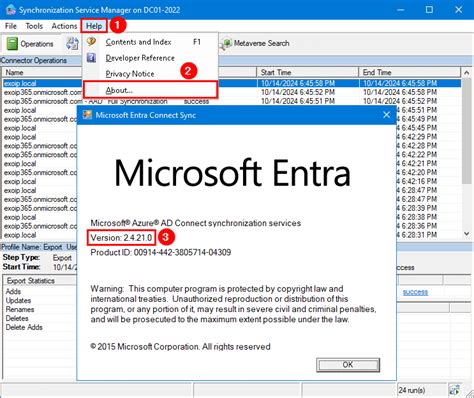Click the Entra Connect Sync dialog icon
Viewport: 474px width, 398px height.
coord(87,115)
